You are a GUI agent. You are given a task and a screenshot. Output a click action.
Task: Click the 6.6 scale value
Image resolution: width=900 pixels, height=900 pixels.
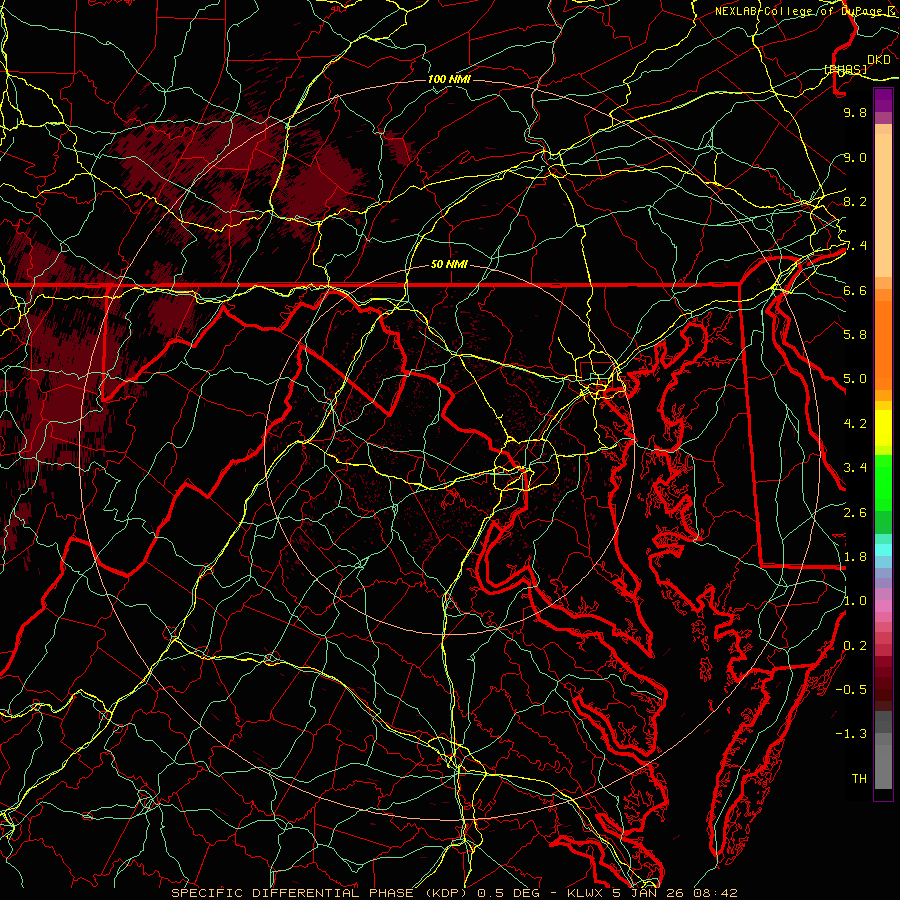855,290
